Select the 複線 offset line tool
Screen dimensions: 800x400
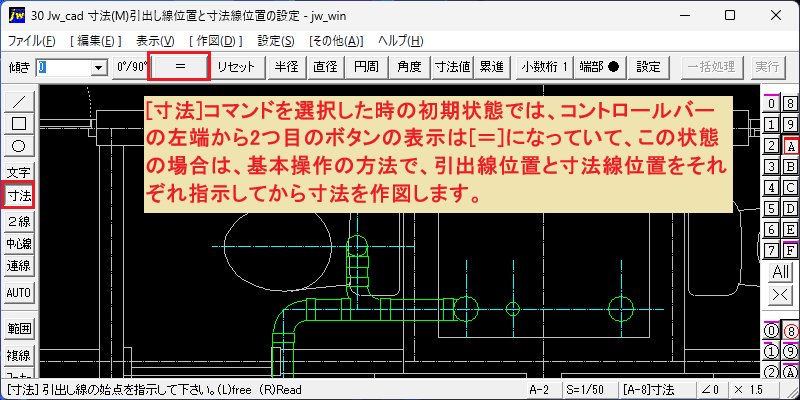[x=19, y=355]
